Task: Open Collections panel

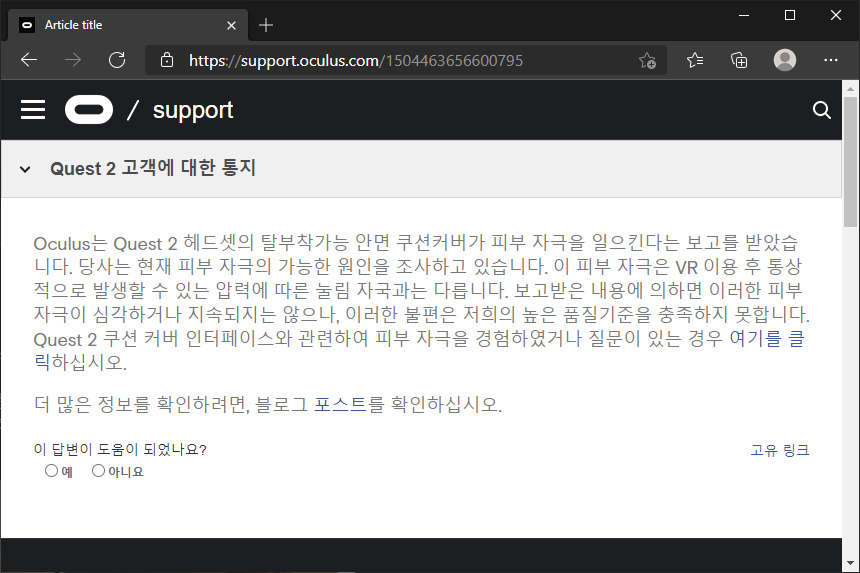Action: [x=739, y=60]
